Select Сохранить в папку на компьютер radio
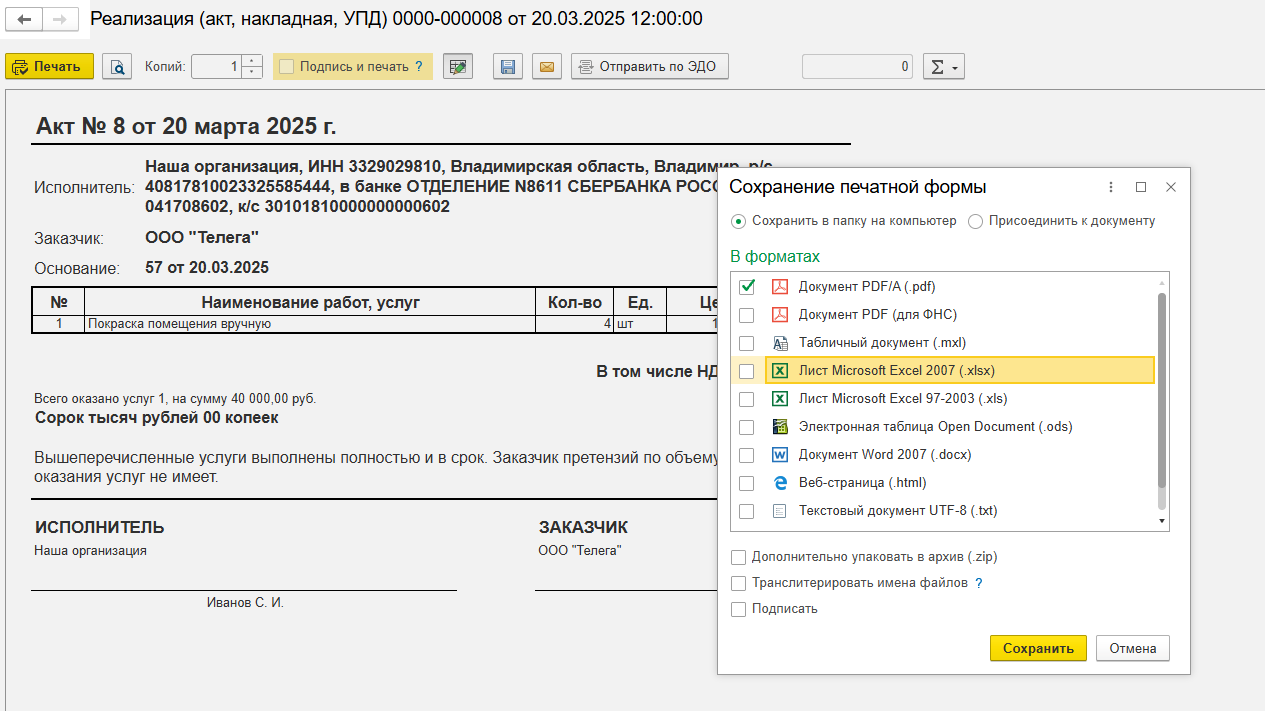Image resolution: width=1265 pixels, height=711 pixels. pyautogui.click(x=739, y=221)
